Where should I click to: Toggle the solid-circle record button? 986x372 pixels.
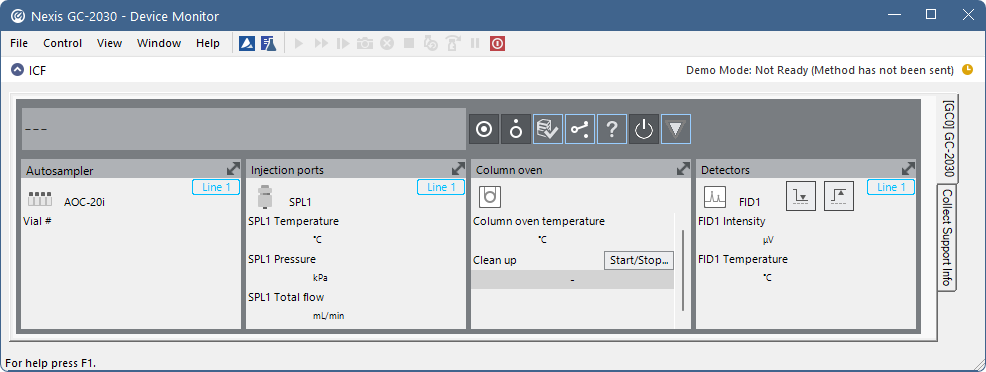click(484, 129)
